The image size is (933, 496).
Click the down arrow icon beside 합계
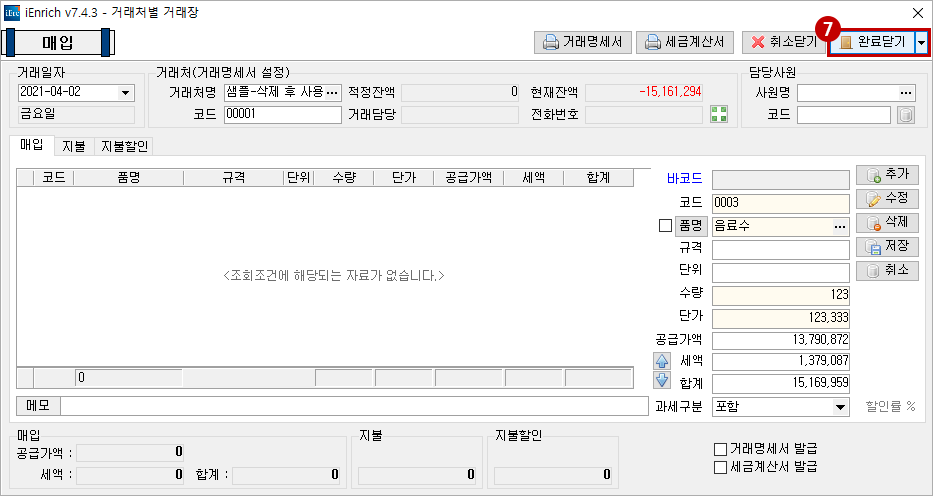(x=662, y=381)
